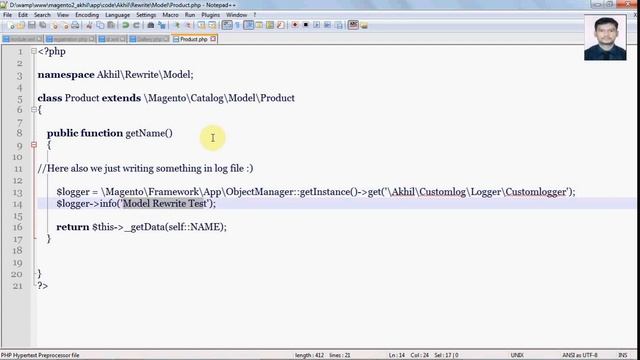Open the Search menu
Screen dimensions: 640x360
(x=42, y=15)
